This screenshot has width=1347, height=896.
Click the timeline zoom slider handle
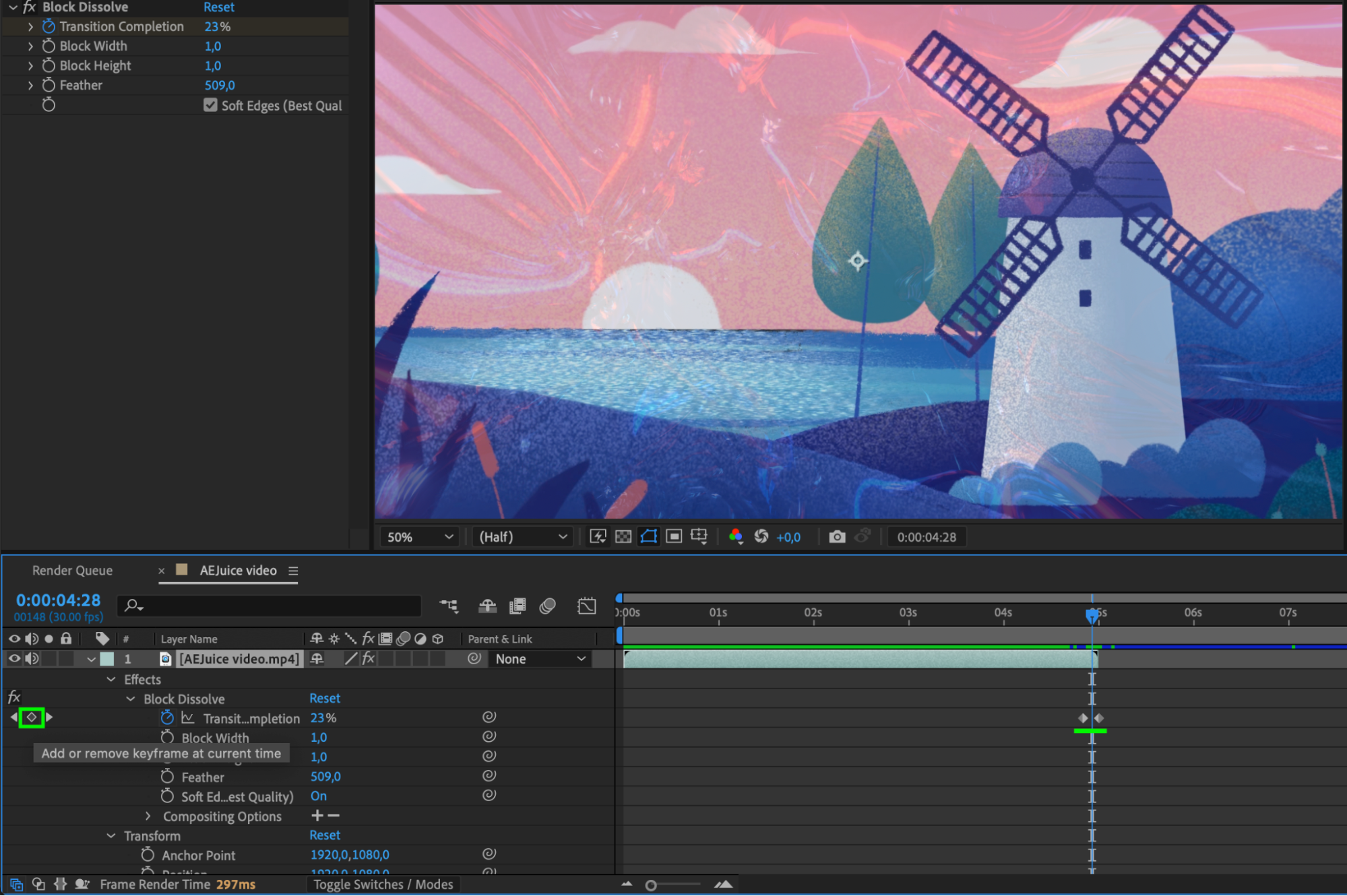(650, 885)
